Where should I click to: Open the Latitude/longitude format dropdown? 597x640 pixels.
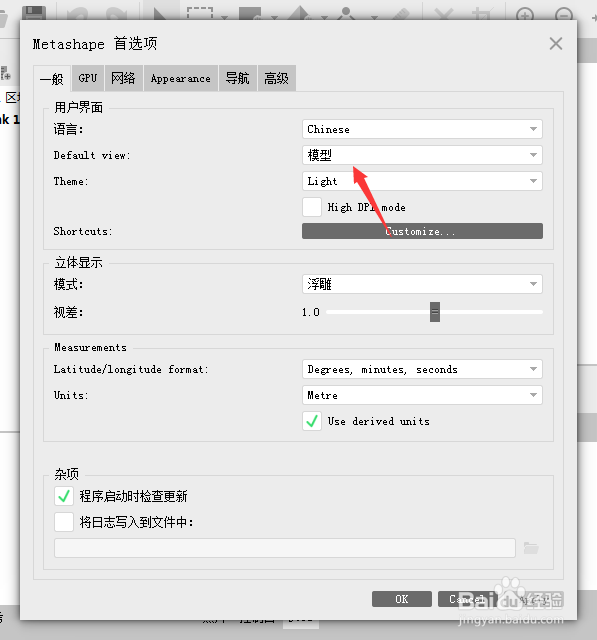pos(422,369)
